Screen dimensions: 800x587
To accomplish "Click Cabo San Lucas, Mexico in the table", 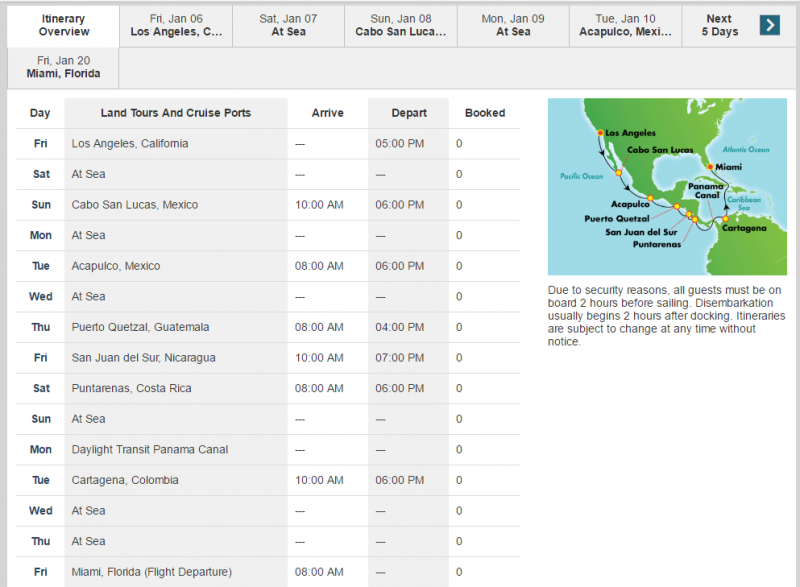I will 135,205.
